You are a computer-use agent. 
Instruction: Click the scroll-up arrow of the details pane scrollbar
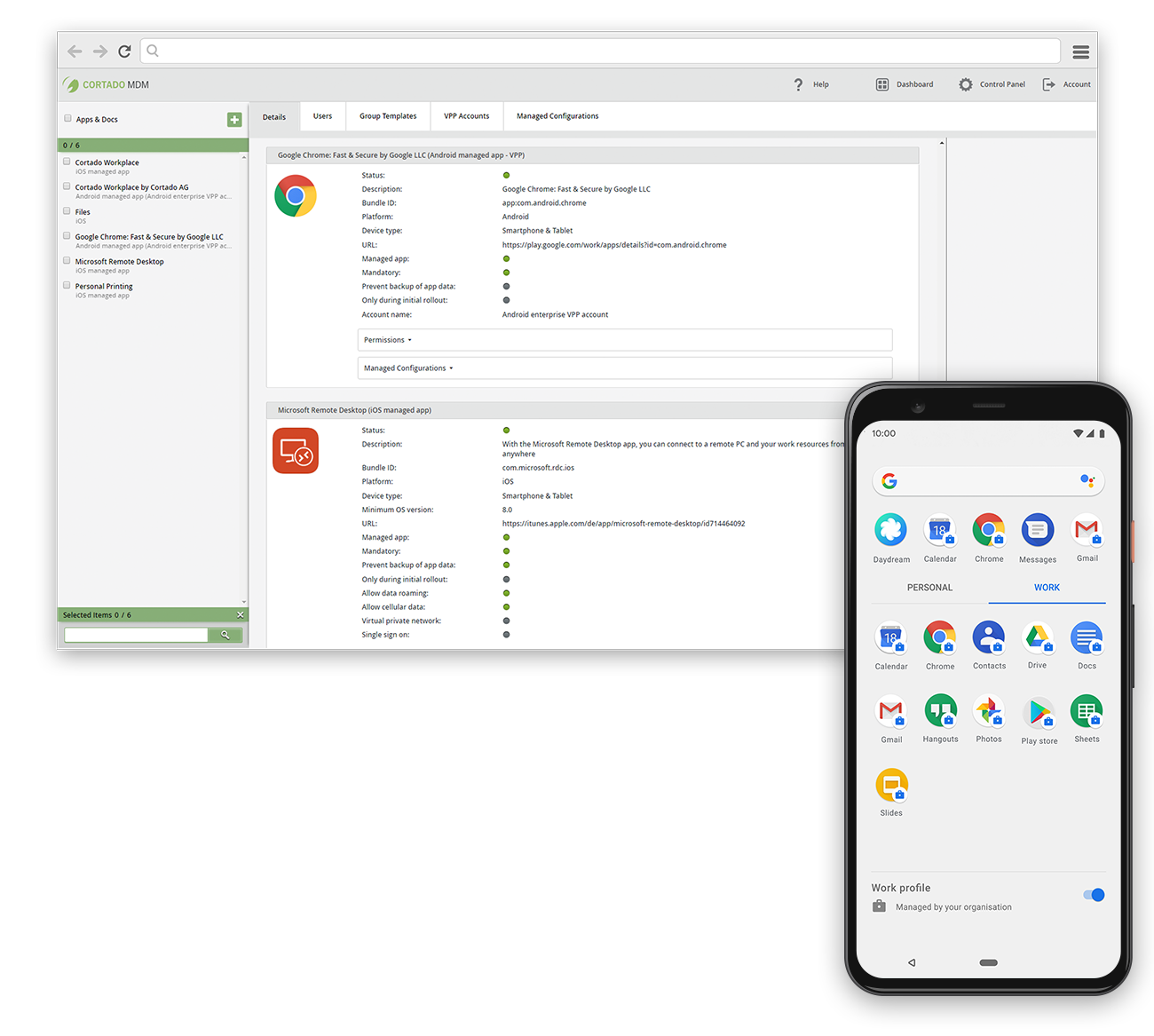click(942, 143)
